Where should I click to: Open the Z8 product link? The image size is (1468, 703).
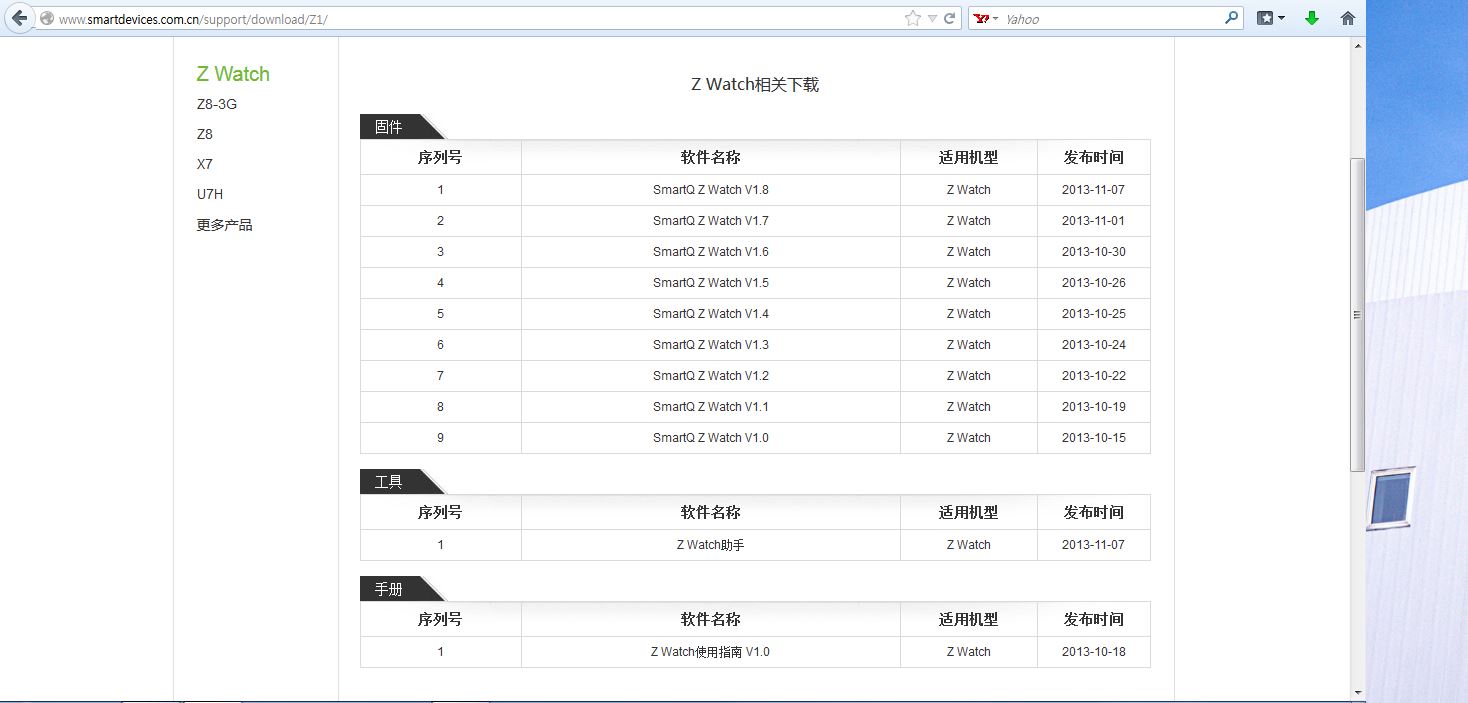coord(205,134)
